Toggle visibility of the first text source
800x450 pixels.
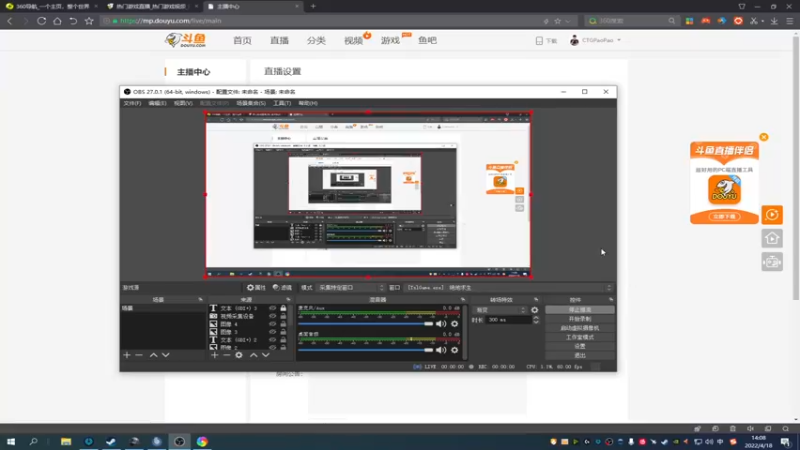click(x=272, y=308)
